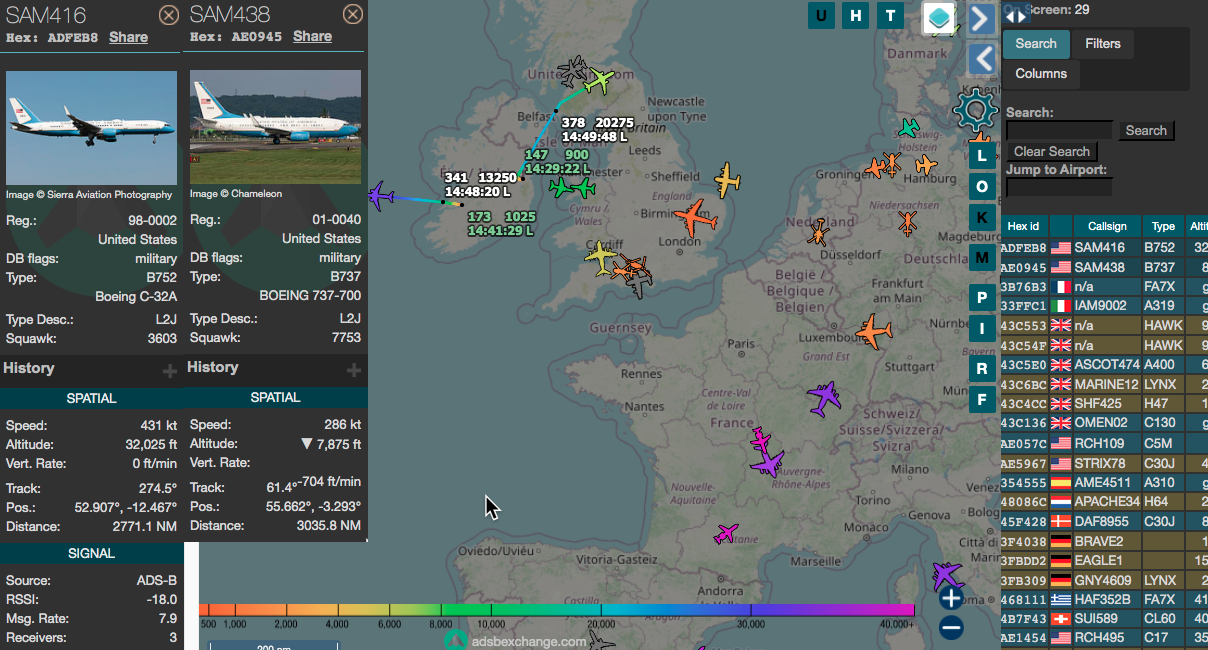The width and height of the screenshot is (1208, 650).
Task: Toggle the M map button
Action: [982, 258]
